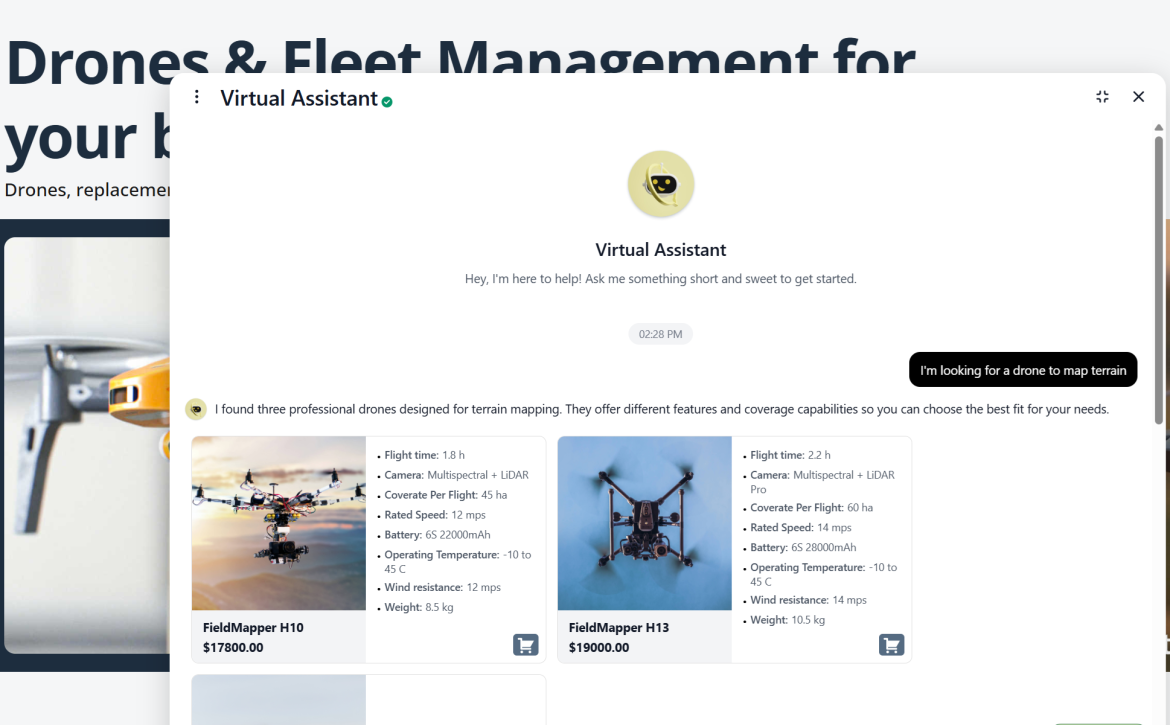
Task: Click 'Weight: 8.5 kg' spec
Action: [x=419, y=607]
